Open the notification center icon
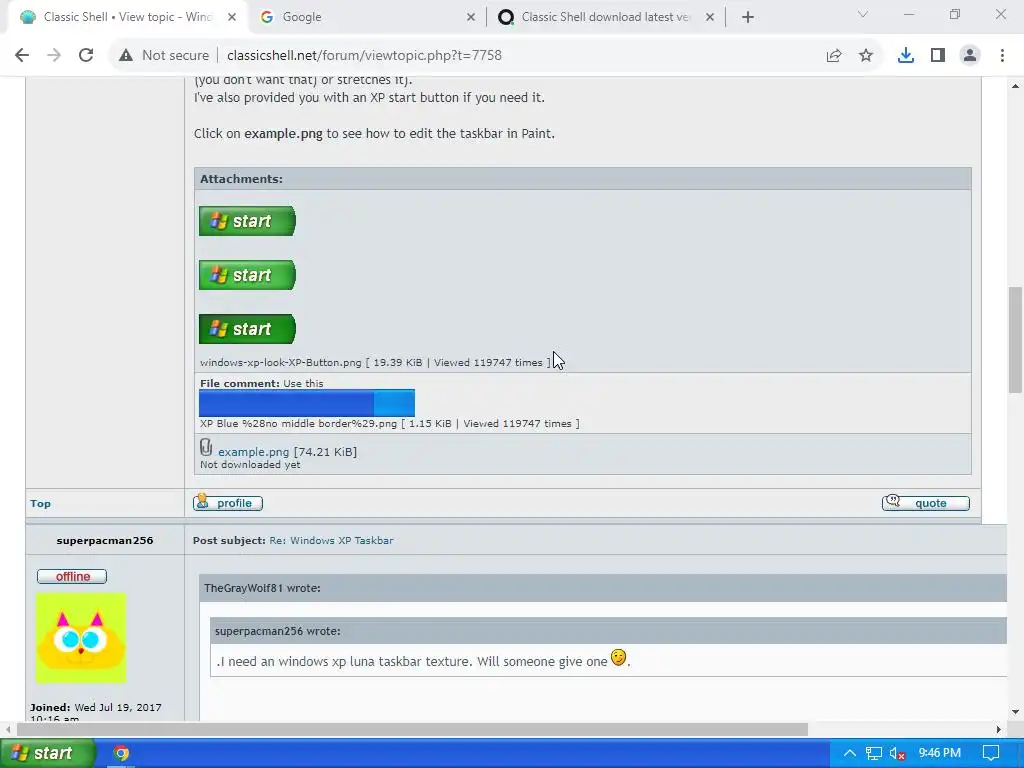The height and width of the screenshot is (768, 1024). (991, 754)
